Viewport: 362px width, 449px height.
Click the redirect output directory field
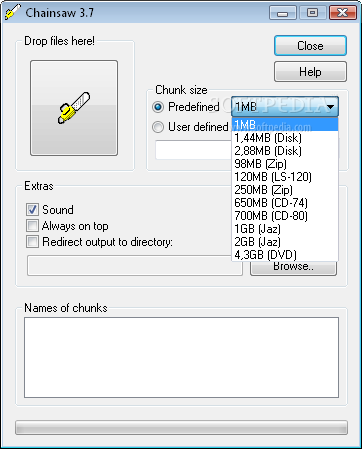[x=135, y=266]
